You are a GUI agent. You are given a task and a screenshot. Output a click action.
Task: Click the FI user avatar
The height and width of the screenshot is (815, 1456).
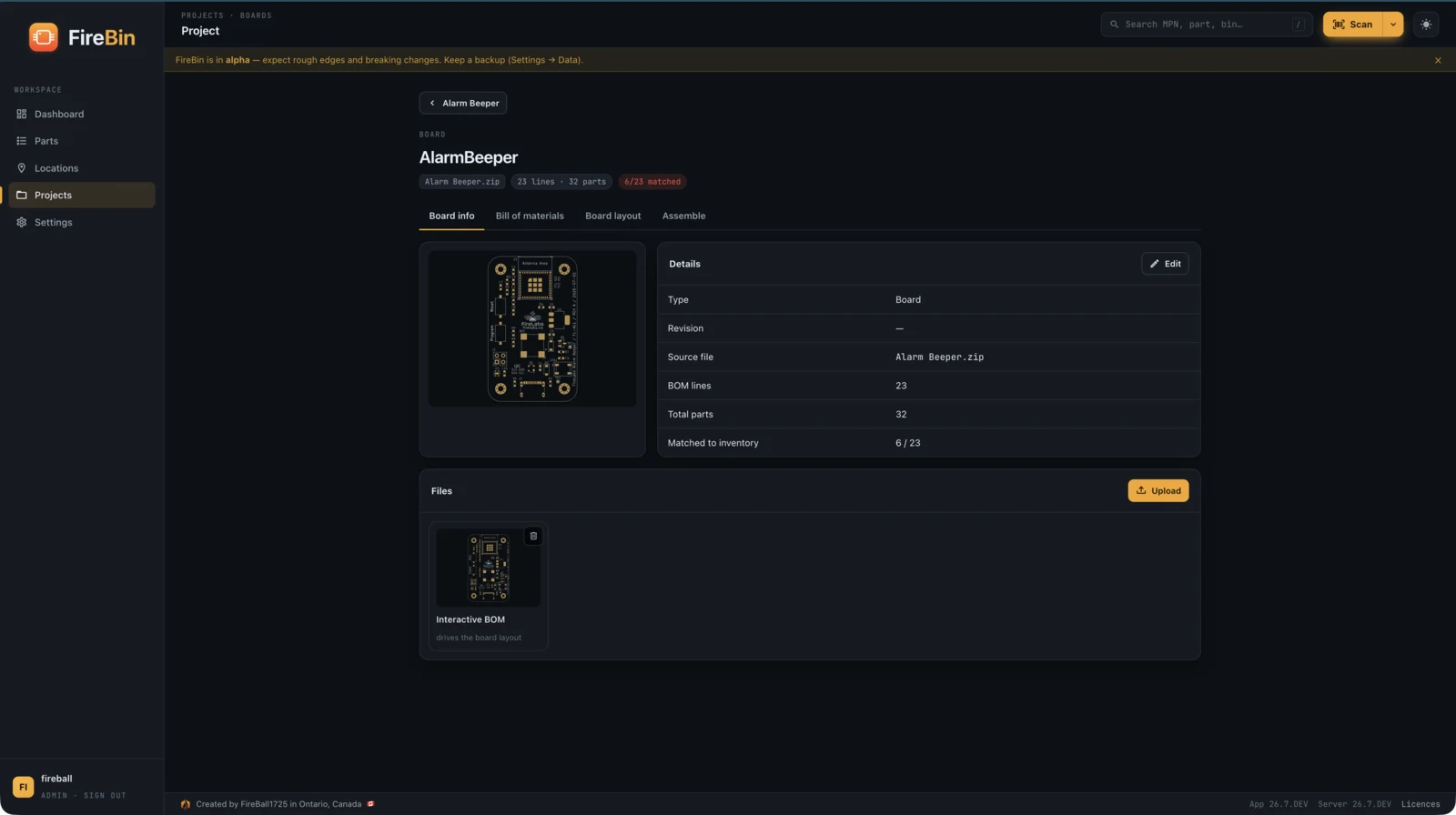coord(23,787)
